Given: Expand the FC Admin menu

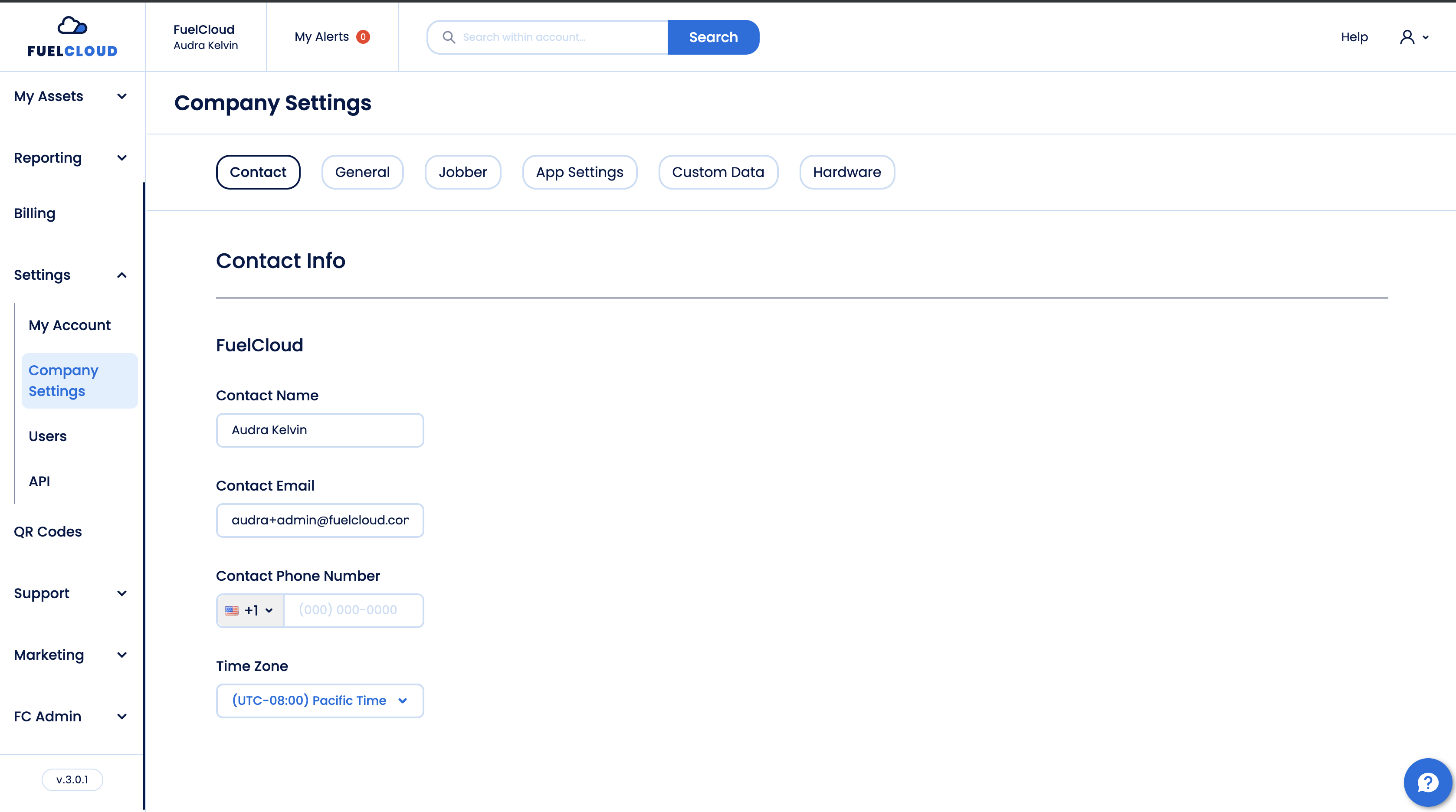Looking at the screenshot, I should click(71, 716).
